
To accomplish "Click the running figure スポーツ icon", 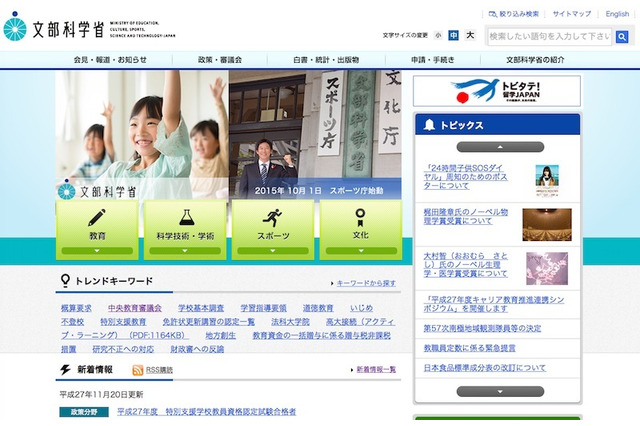I will 273,217.
